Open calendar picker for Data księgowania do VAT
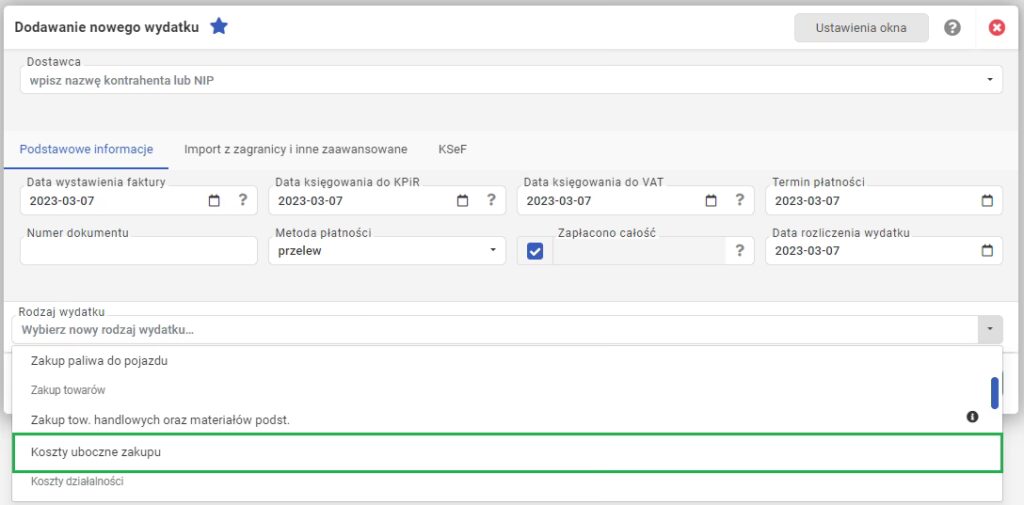 [x=711, y=200]
